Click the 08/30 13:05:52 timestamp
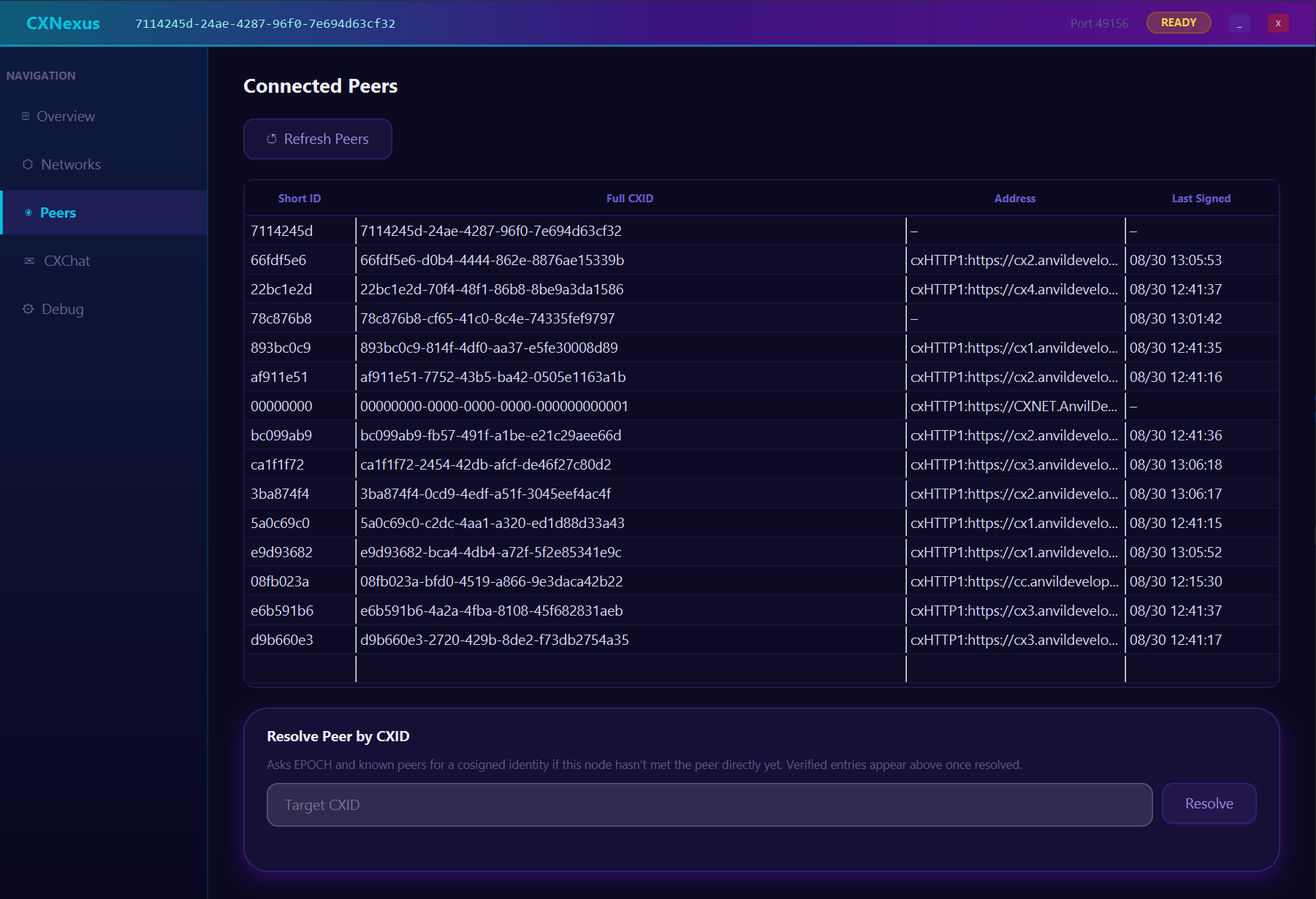1316x899 pixels. point(1176,552)
